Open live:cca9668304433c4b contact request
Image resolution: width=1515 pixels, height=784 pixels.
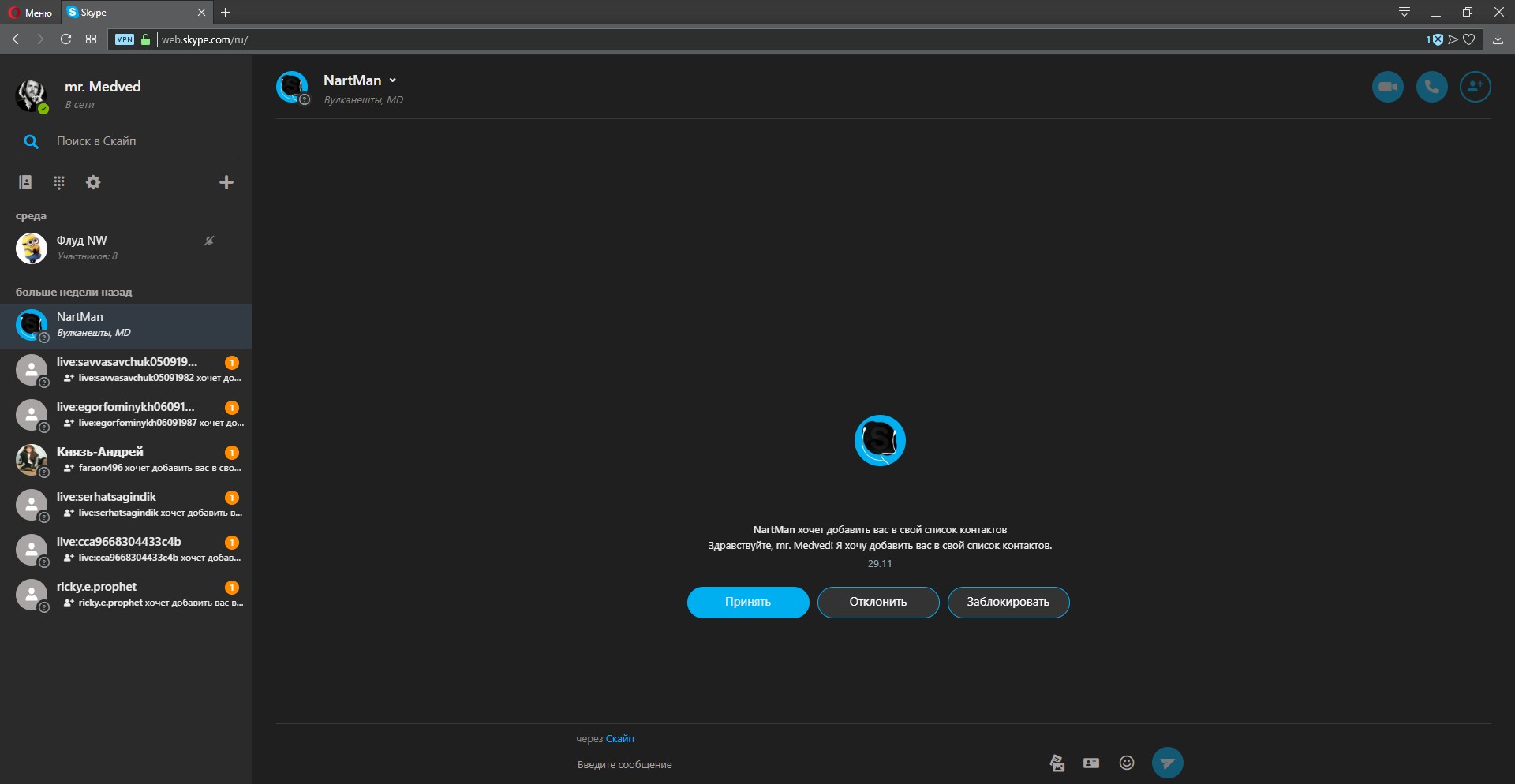tap(126, 550)
